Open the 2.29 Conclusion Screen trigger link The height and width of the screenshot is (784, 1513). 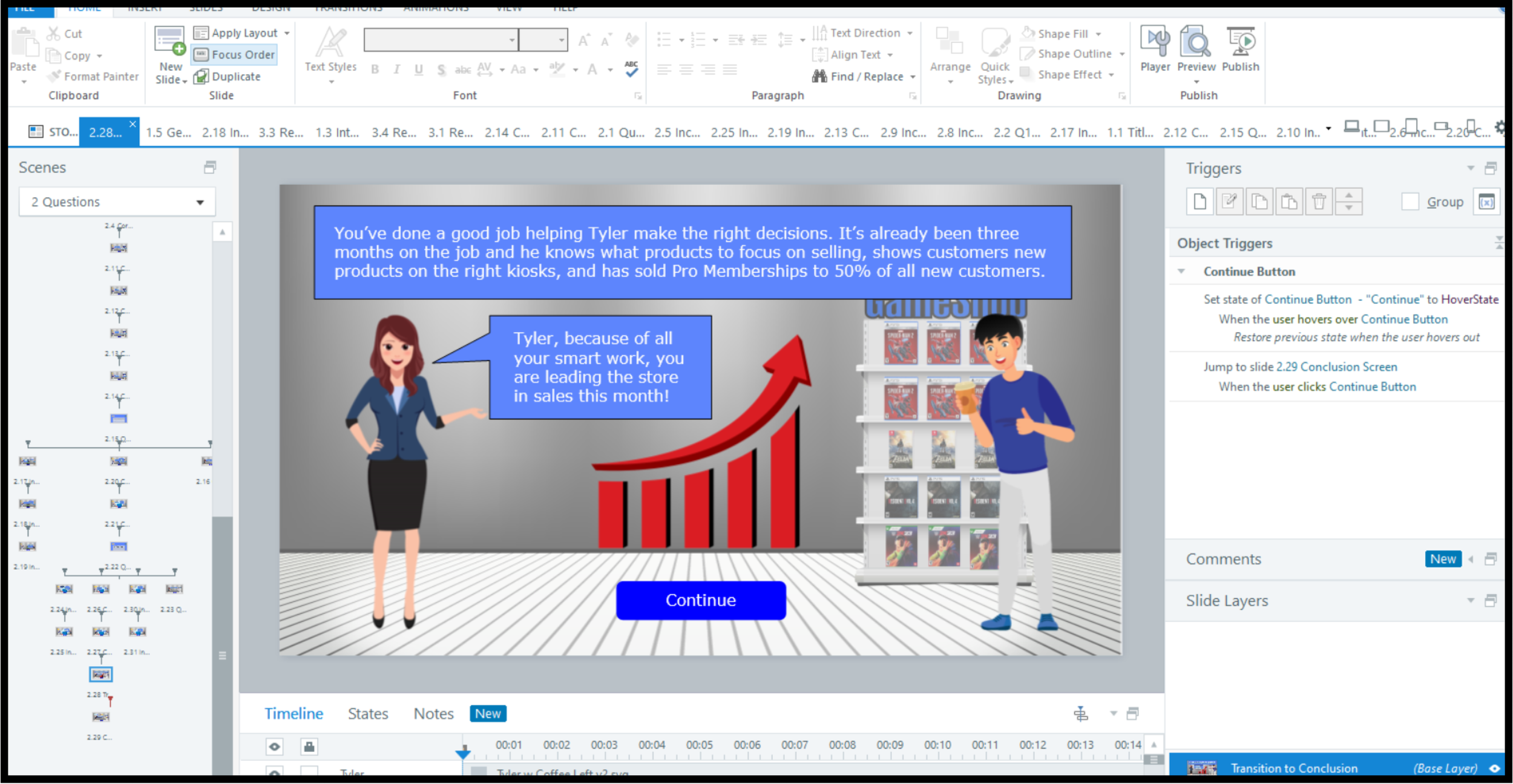point(1336,367)
